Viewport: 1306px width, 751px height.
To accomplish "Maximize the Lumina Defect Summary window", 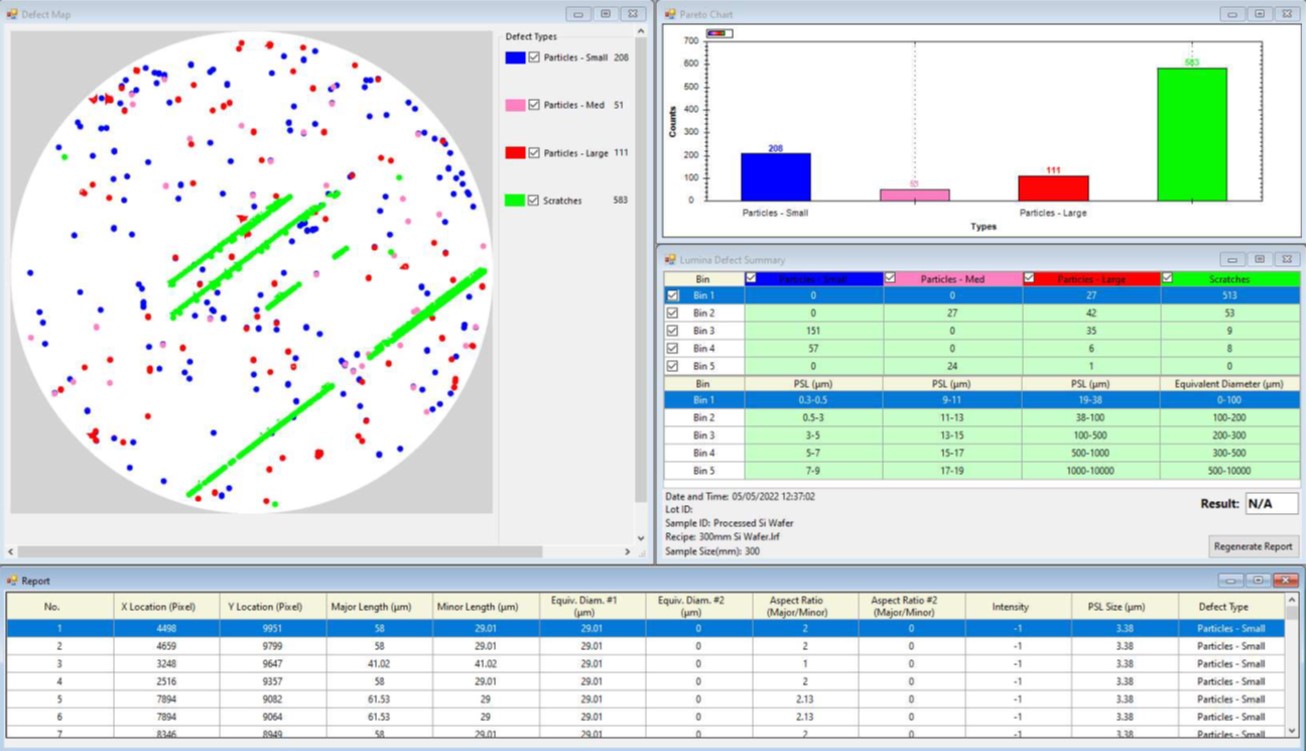I will (x=1259, y=260).
